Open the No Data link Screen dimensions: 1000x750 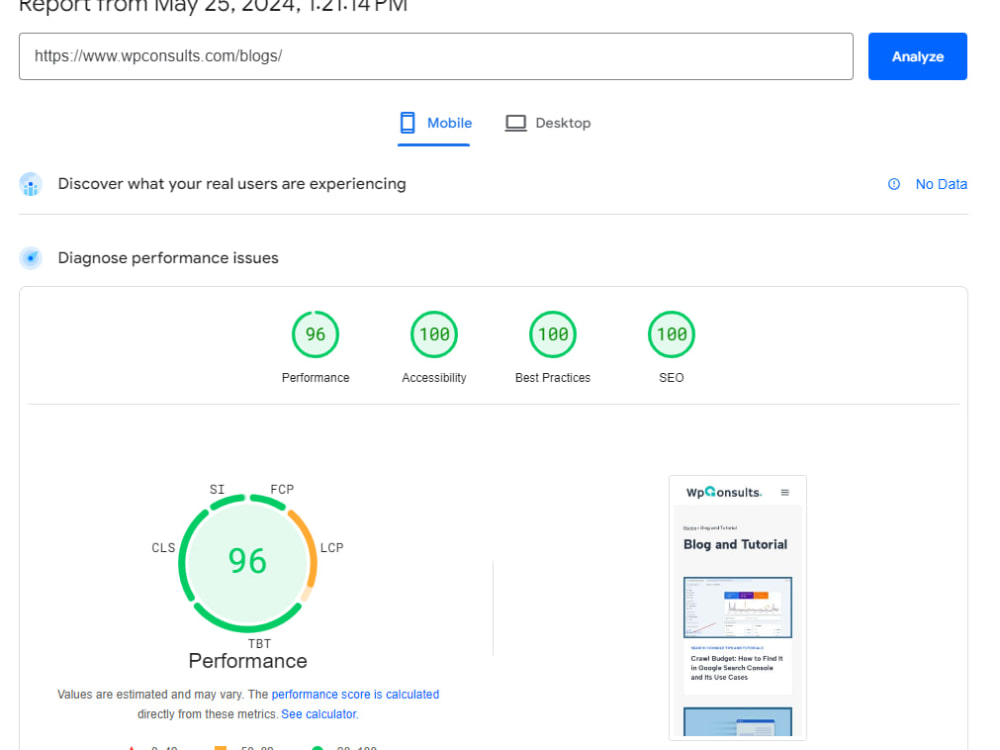pos(941,184)
